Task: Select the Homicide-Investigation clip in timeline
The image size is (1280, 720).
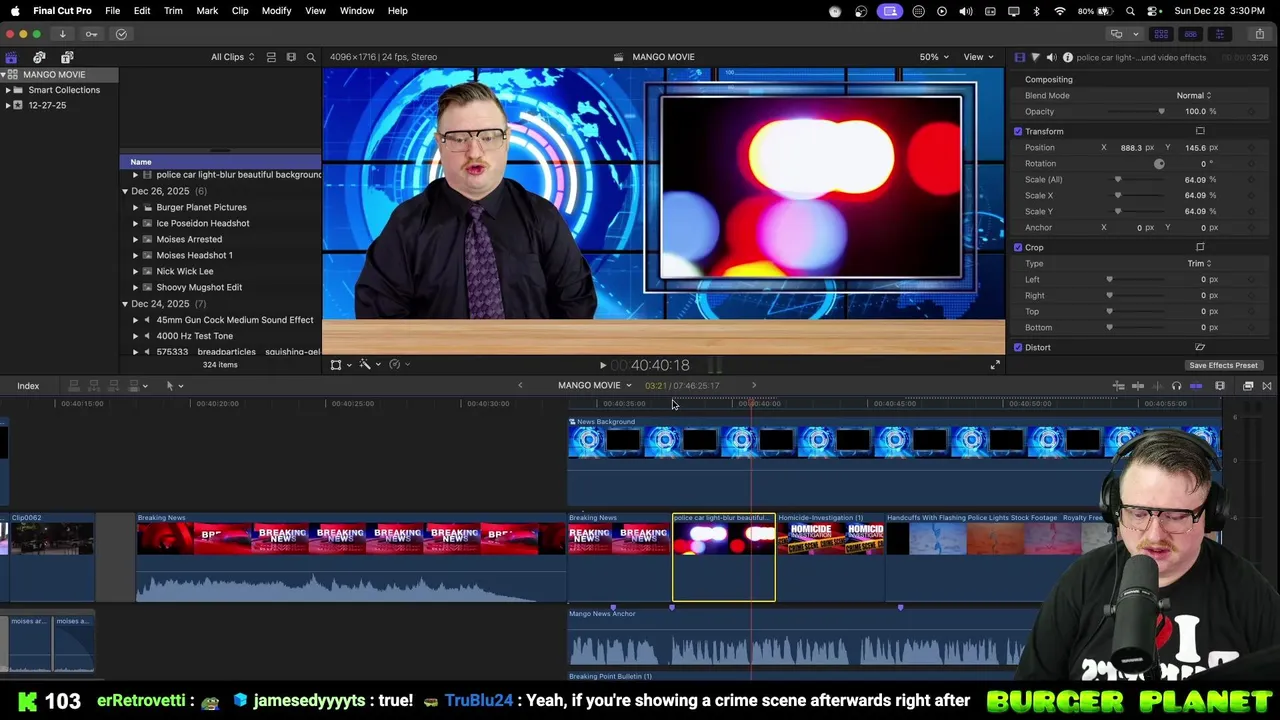Action: point(831,558)
